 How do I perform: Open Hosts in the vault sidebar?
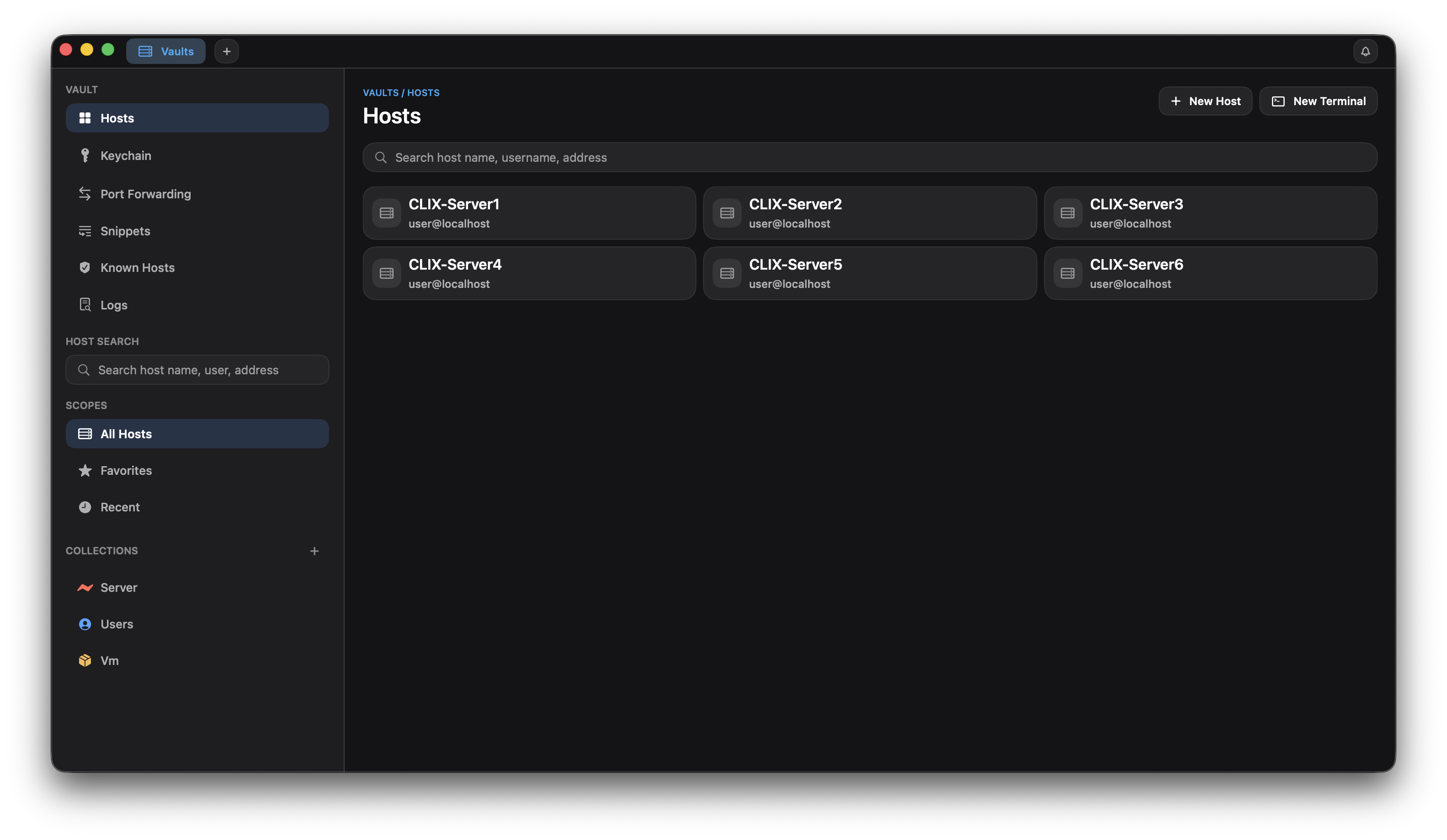click(x=197, y=118)
